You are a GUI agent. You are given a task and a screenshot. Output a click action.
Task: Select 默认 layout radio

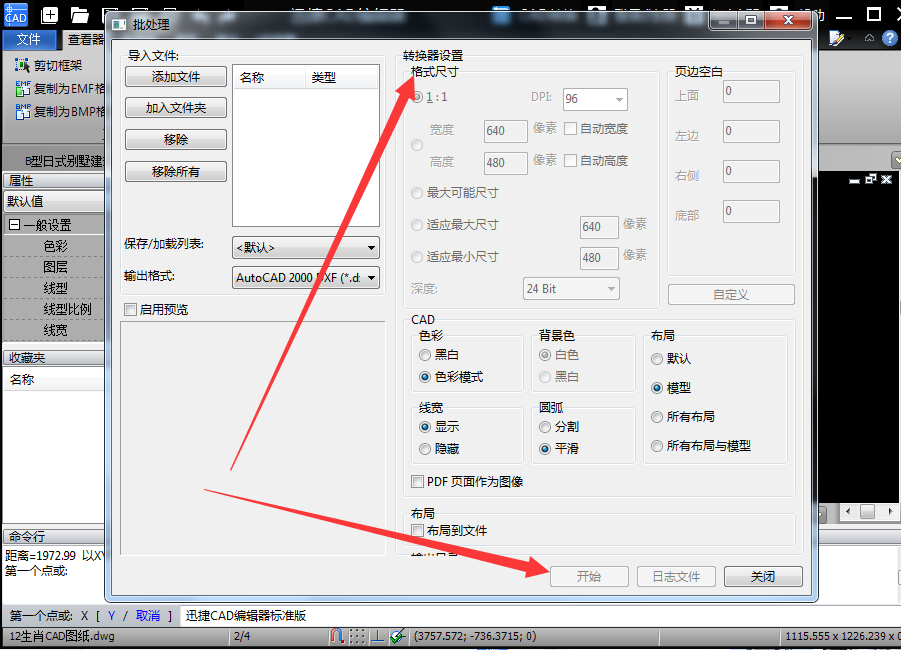[657, 359]
